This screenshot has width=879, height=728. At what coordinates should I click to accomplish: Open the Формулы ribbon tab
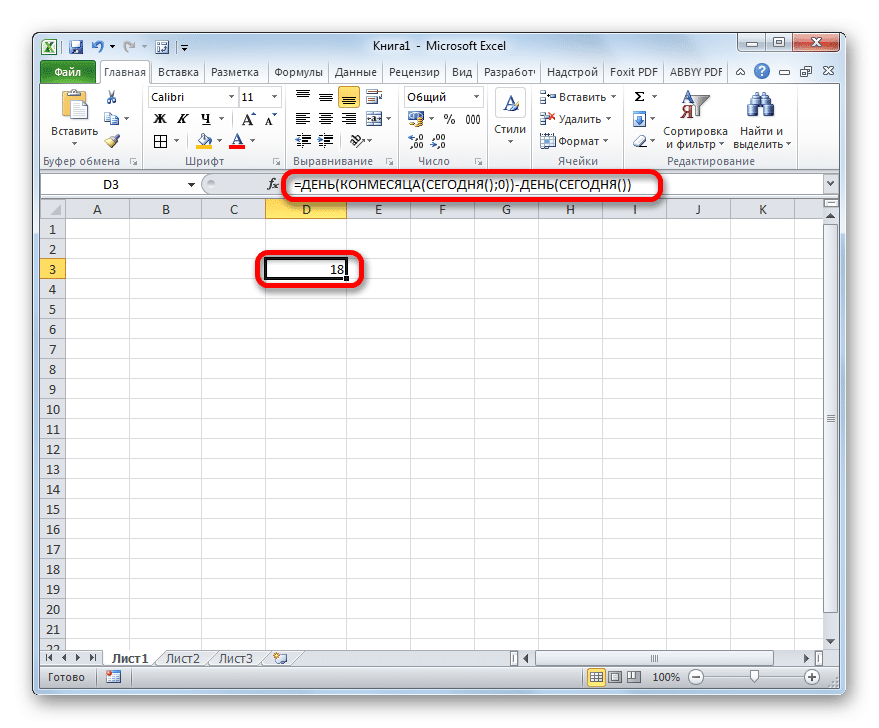(x=298, y=72)
